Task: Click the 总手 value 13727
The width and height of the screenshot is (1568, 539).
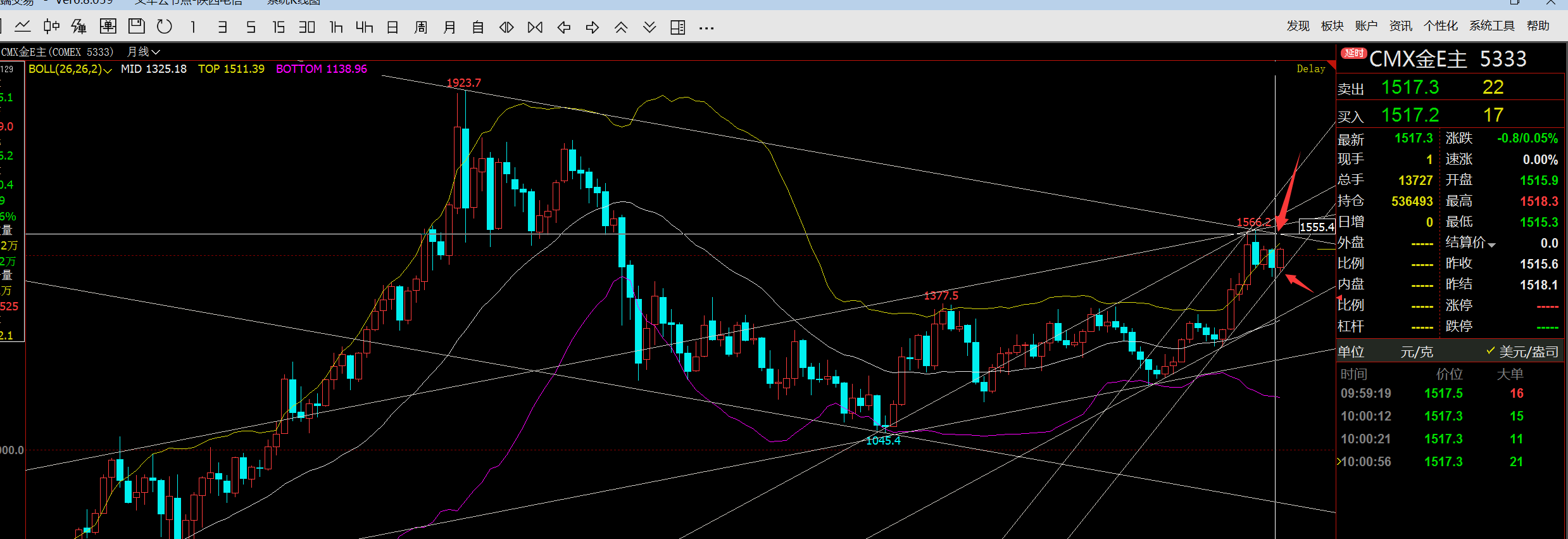Action: [1415, 181]
